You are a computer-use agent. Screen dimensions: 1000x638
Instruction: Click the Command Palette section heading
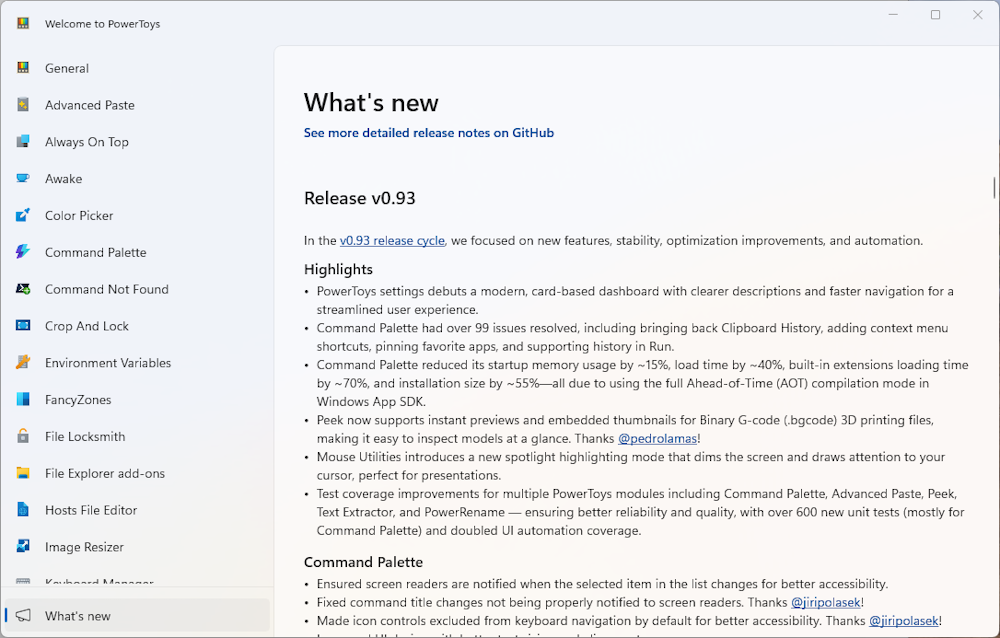click(364, 562)
